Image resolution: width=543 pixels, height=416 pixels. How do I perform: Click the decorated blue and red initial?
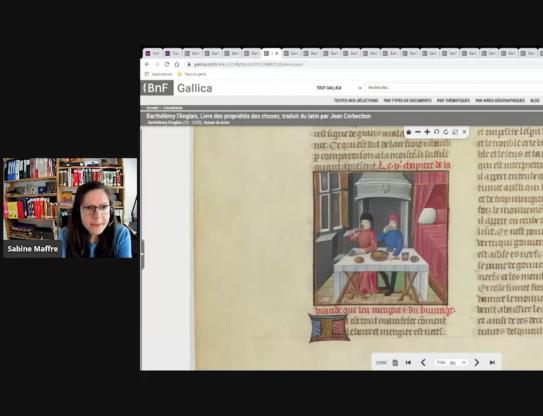tap(329, 328)
